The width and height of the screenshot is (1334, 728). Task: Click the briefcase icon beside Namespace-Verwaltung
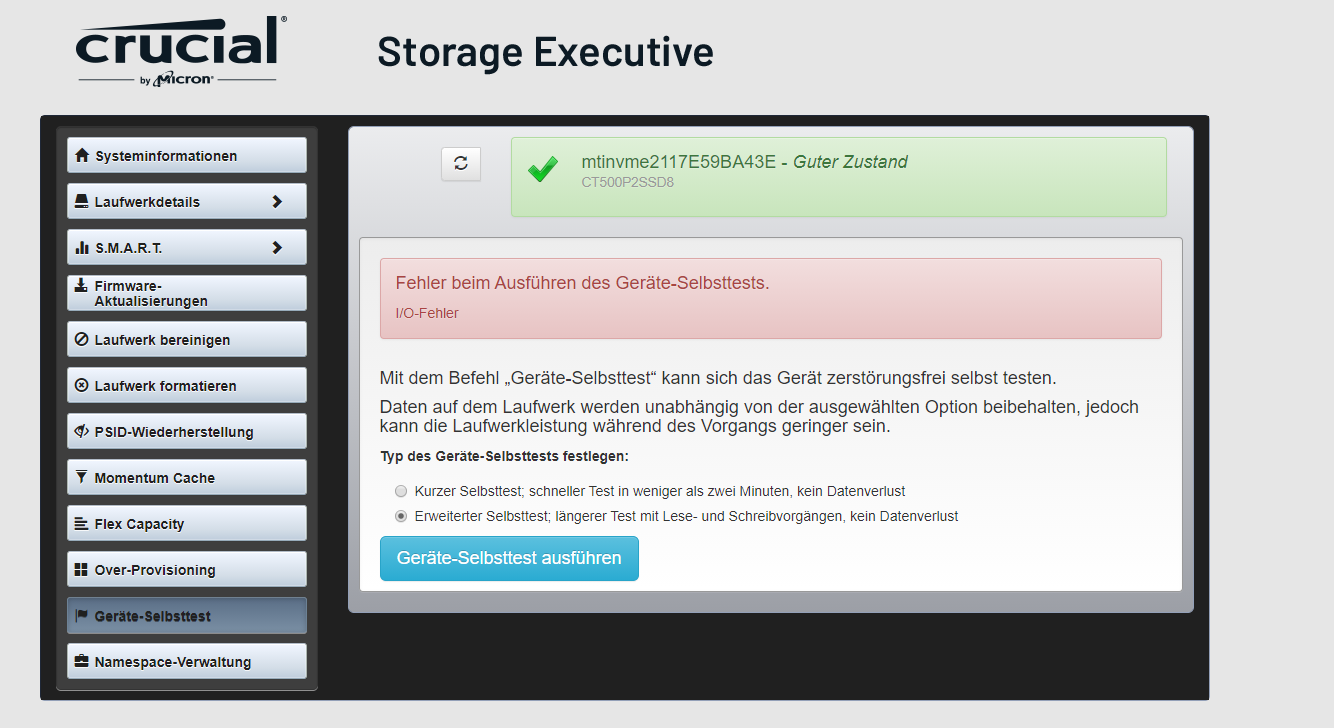pyautogui.click(x=82, y=661)
